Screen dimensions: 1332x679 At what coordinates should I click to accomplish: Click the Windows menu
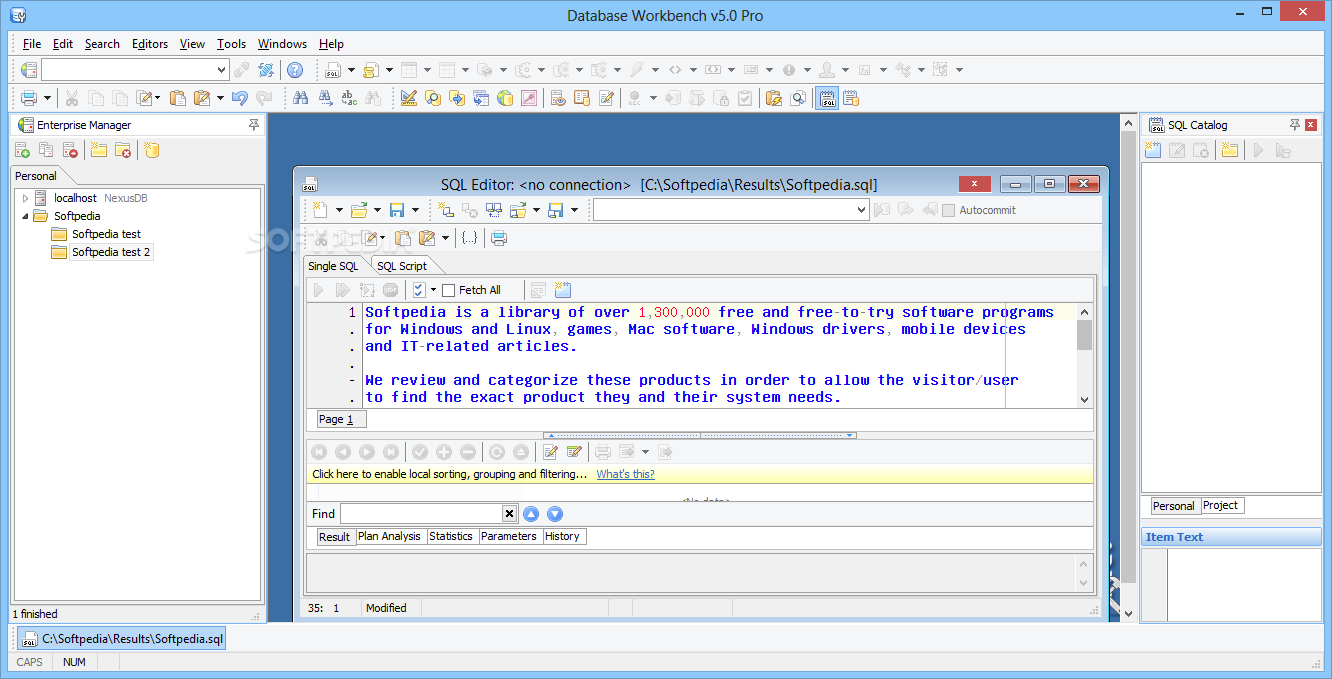(282, 44)
